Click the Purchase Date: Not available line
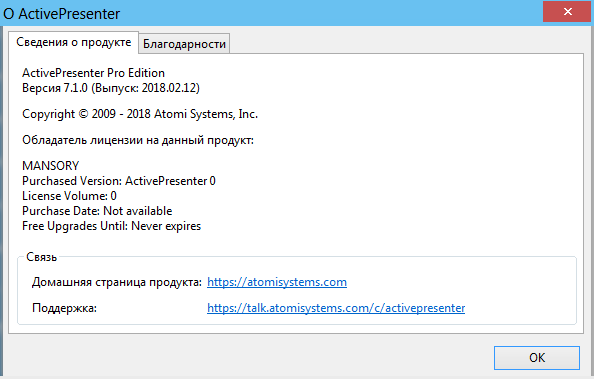 pos(97,211)
